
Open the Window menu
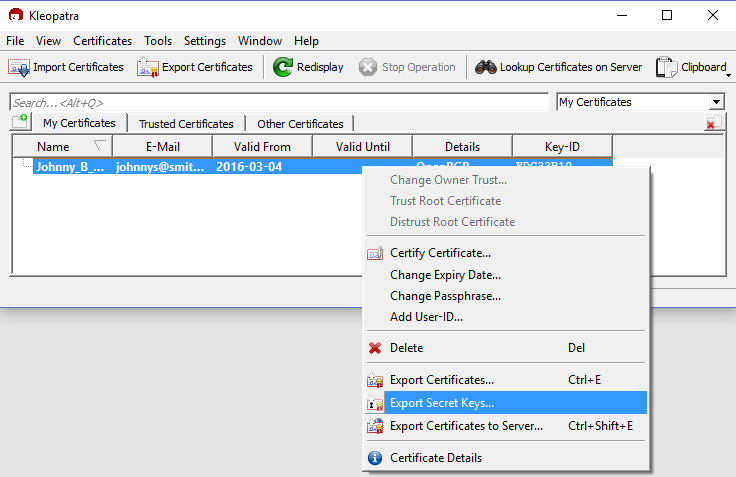(260, 41)
